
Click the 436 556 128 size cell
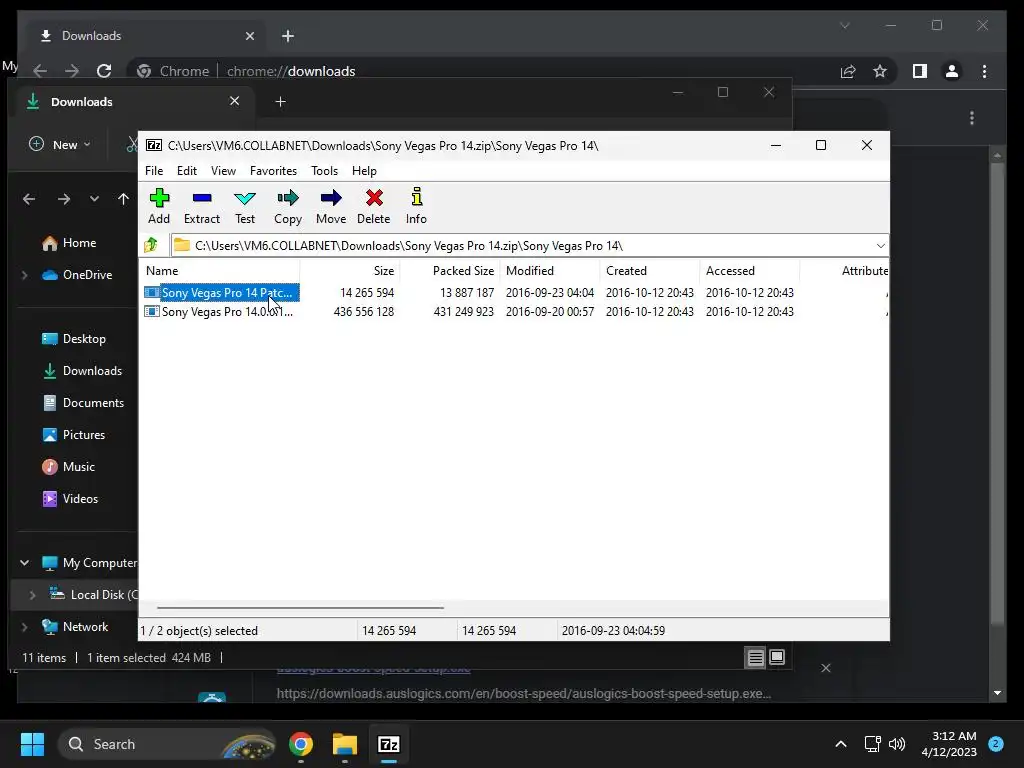[364, 312]
